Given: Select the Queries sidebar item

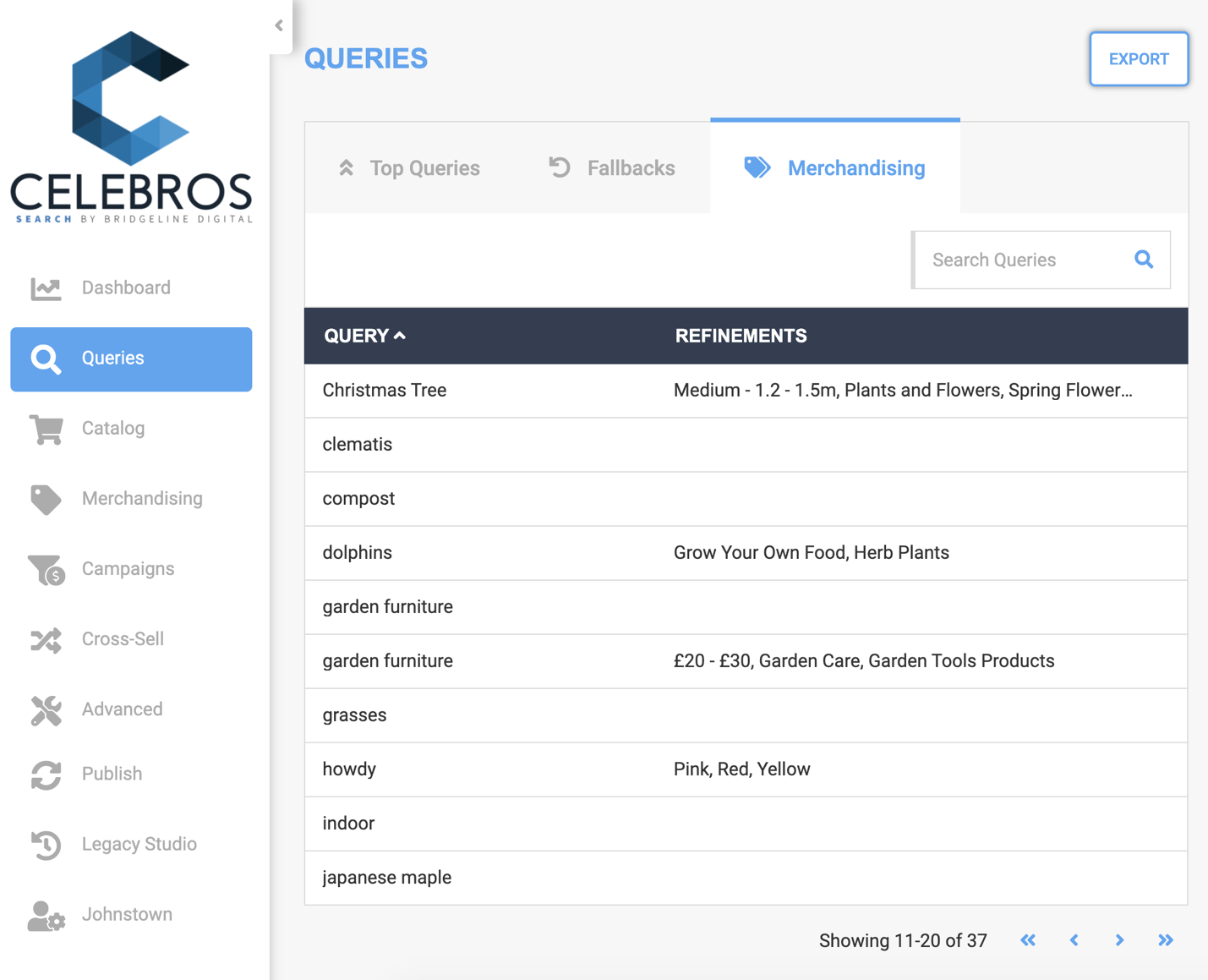Looking at the screenshot, I should coord(131,359).
